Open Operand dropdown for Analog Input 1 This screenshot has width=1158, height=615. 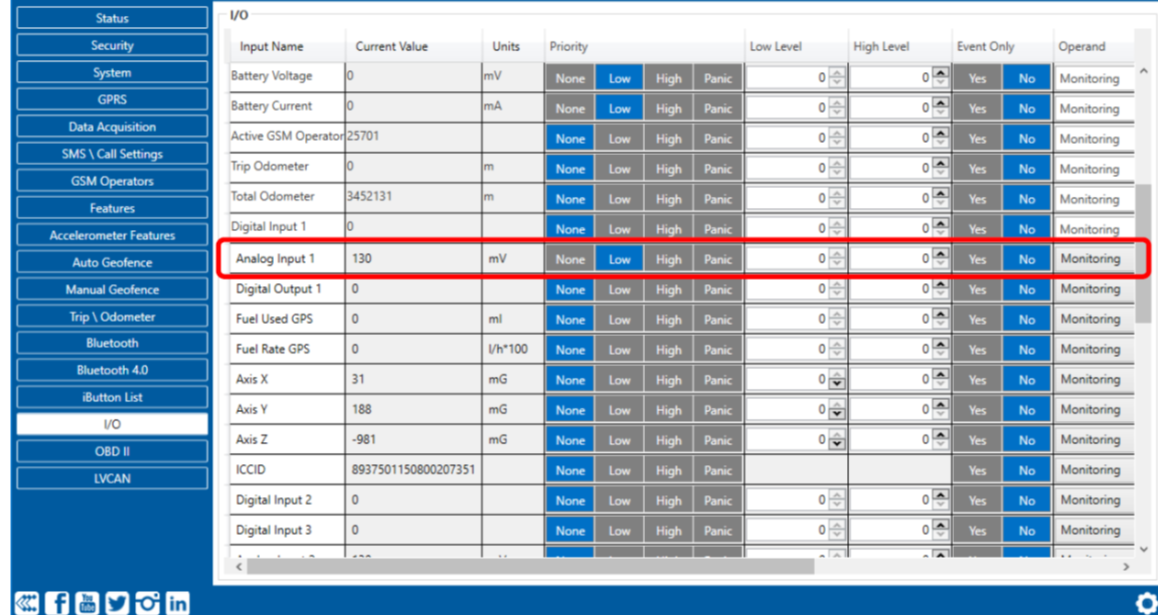[1090, 259]
